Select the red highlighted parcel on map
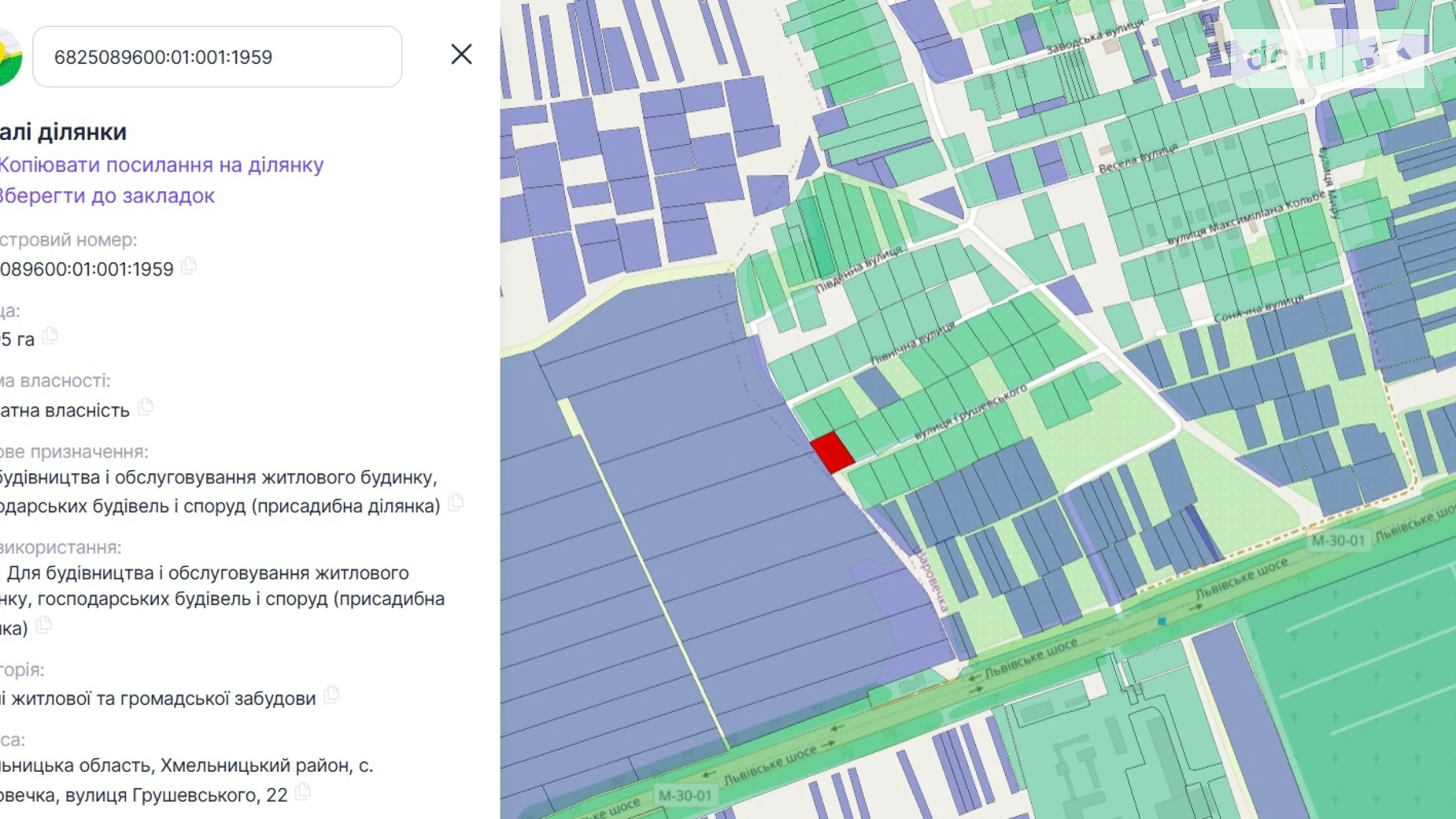This screenshot has height=819, width=1456. (x=832, y=452)
